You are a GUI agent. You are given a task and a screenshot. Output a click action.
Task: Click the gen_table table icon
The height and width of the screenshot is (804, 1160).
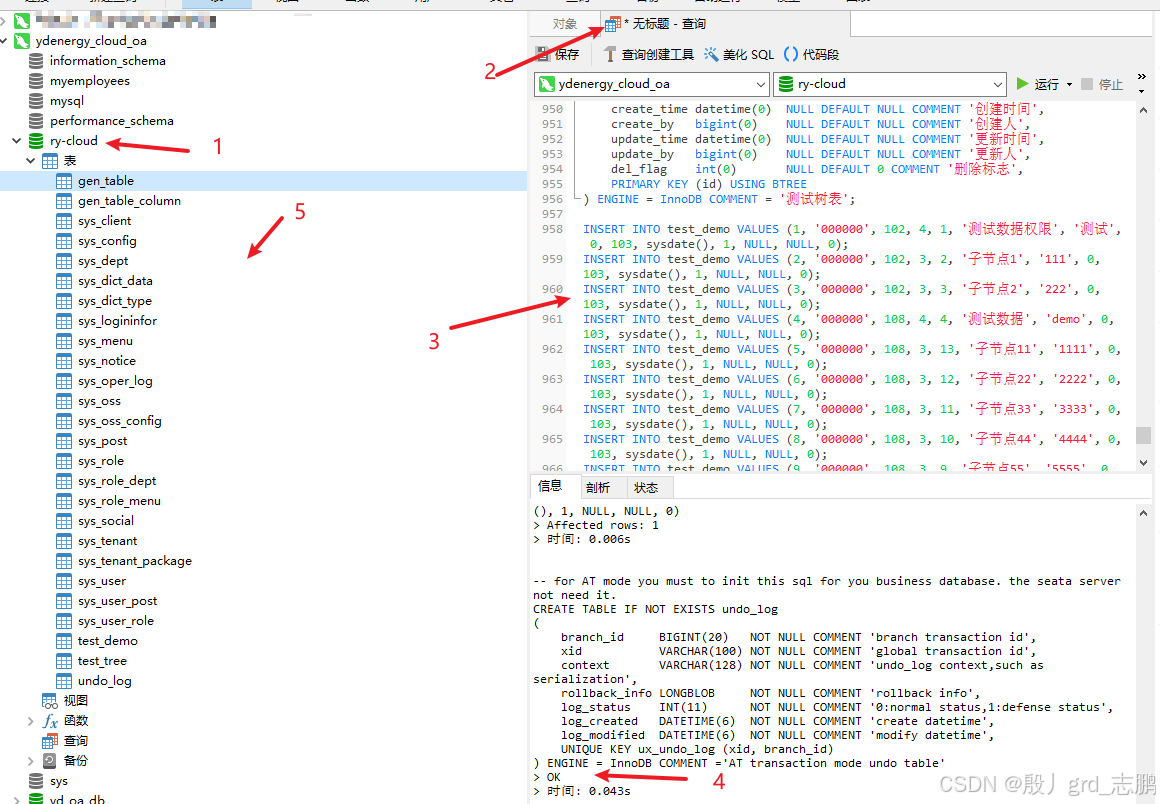(x=64, y=181)
